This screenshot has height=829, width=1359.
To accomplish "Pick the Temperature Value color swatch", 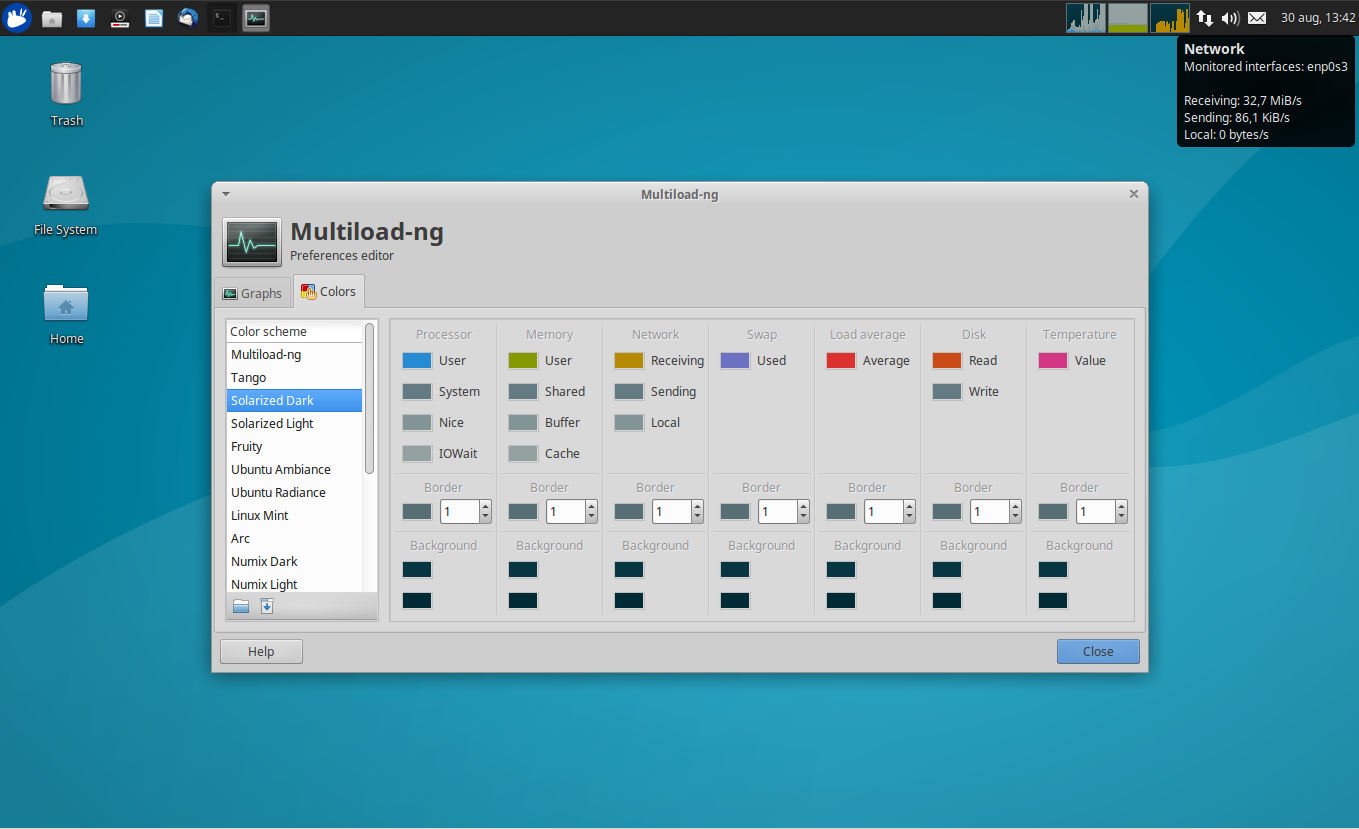I will (x=1053, y=360).
